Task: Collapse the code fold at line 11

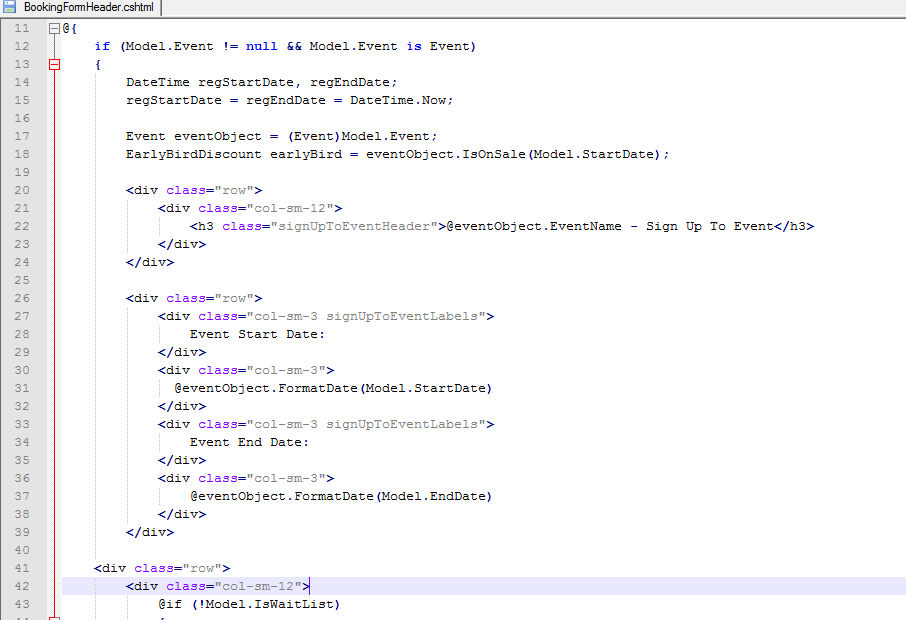Action: coord(54,28)
